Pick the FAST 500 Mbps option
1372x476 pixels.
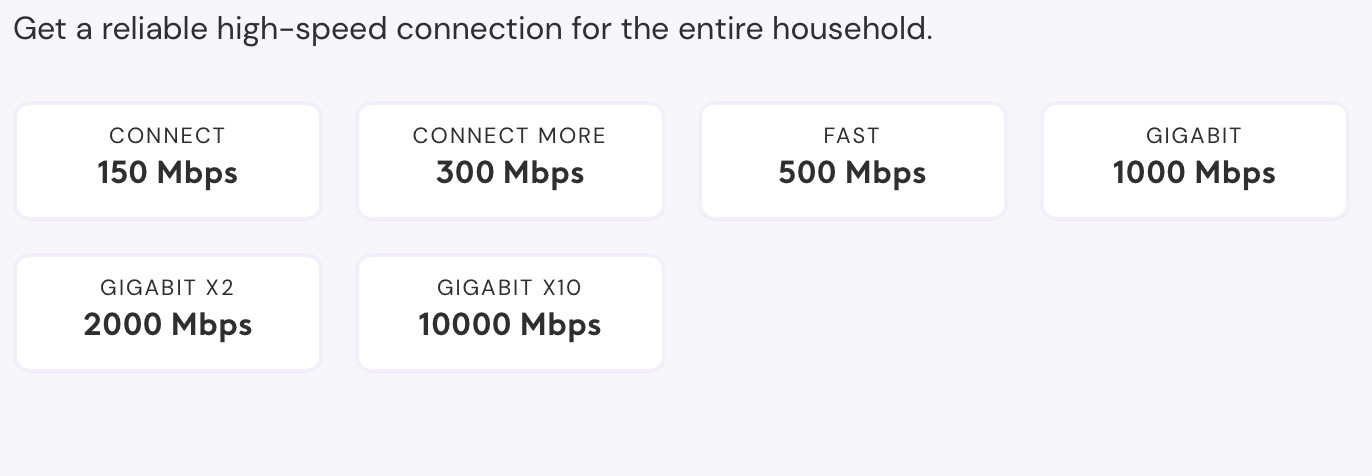(x=852, y=161)
